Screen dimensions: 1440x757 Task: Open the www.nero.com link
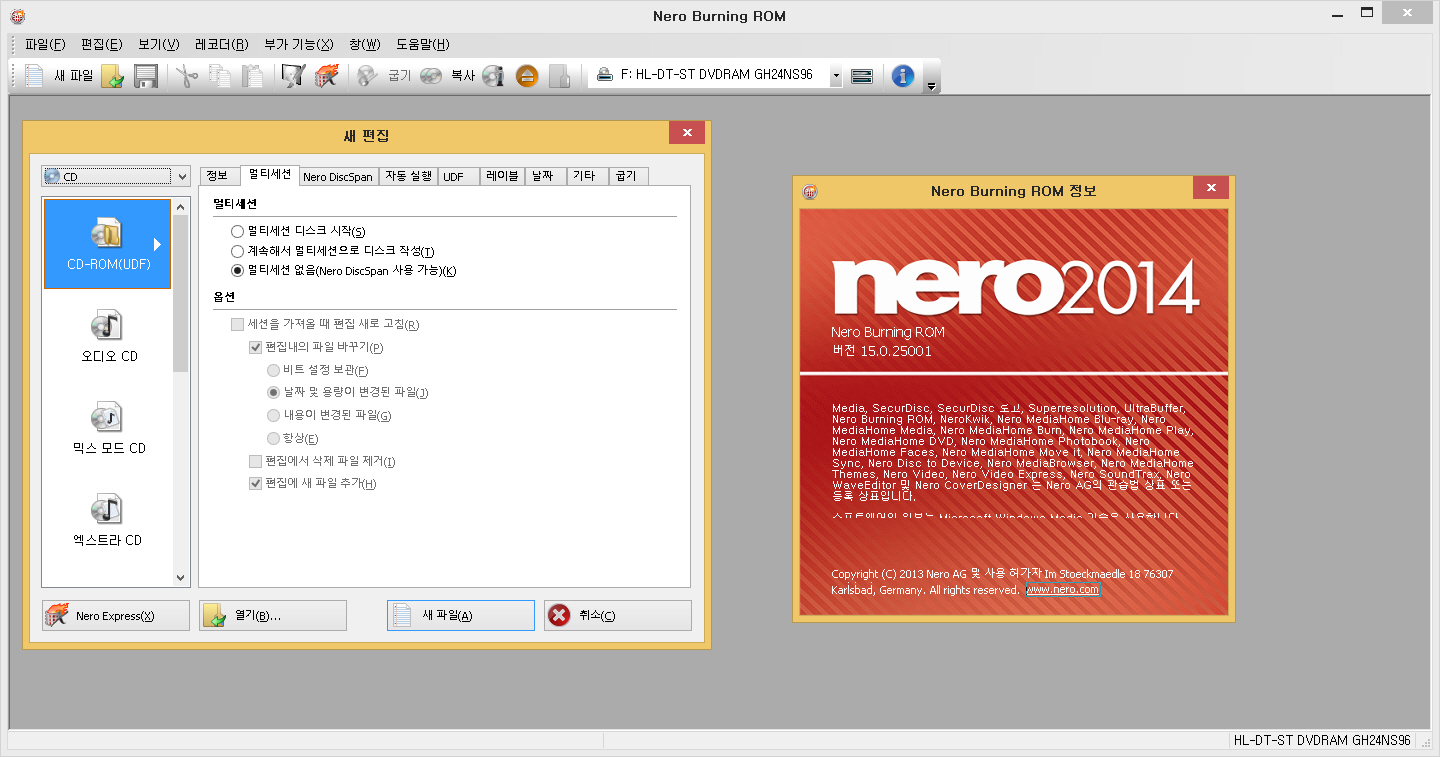coord(1063,590)
